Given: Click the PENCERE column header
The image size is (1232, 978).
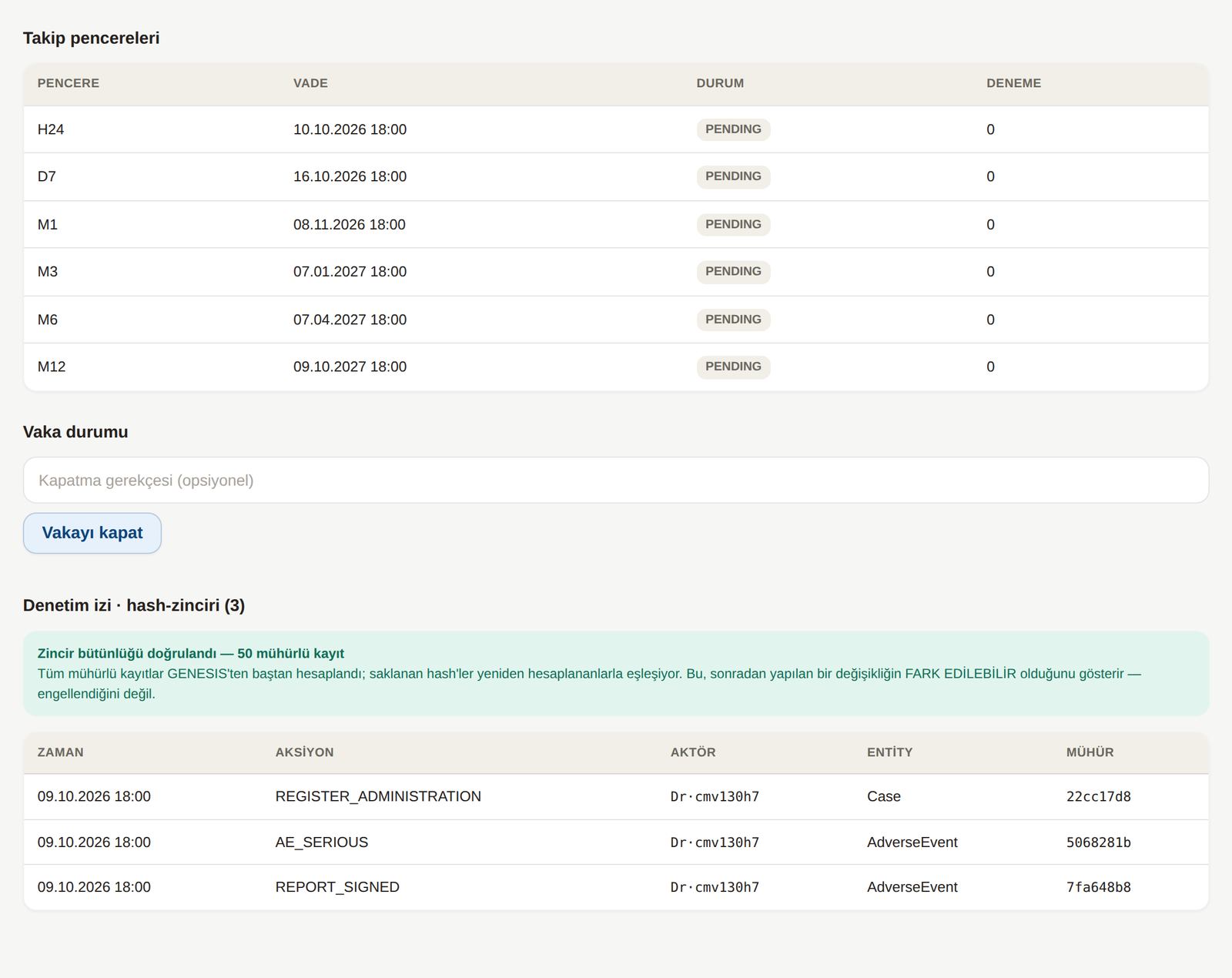Looking at the screenshot, I should click(x=69, y=83).
